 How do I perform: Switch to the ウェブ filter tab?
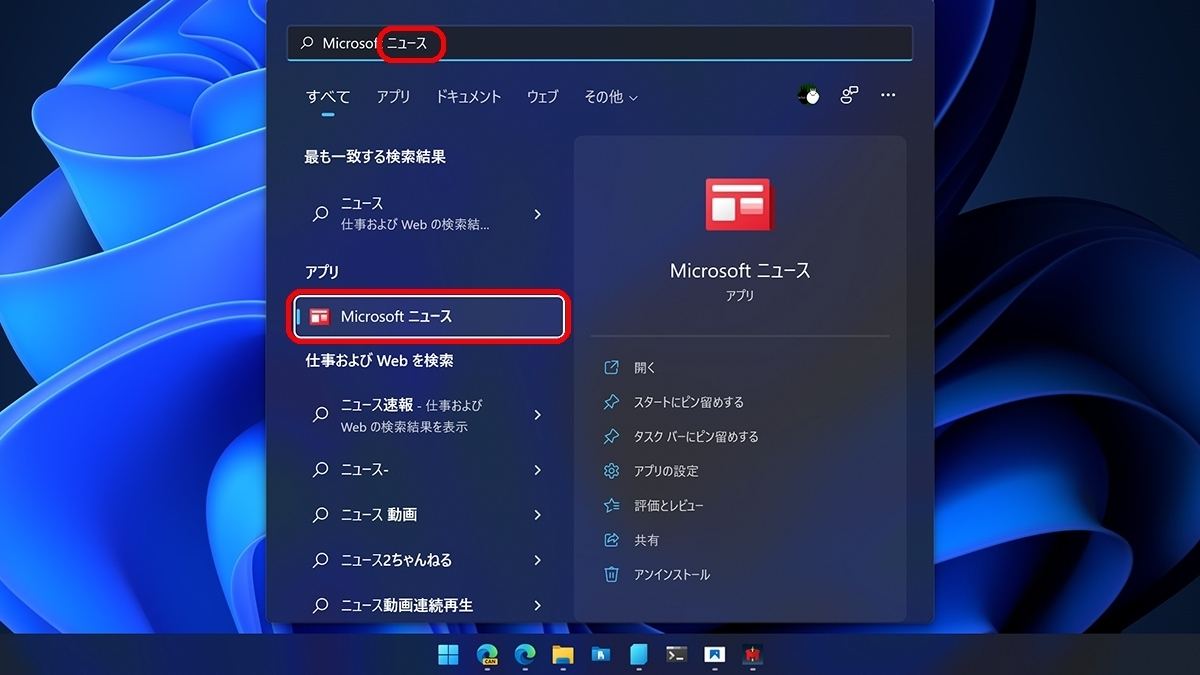coord(542,97)
